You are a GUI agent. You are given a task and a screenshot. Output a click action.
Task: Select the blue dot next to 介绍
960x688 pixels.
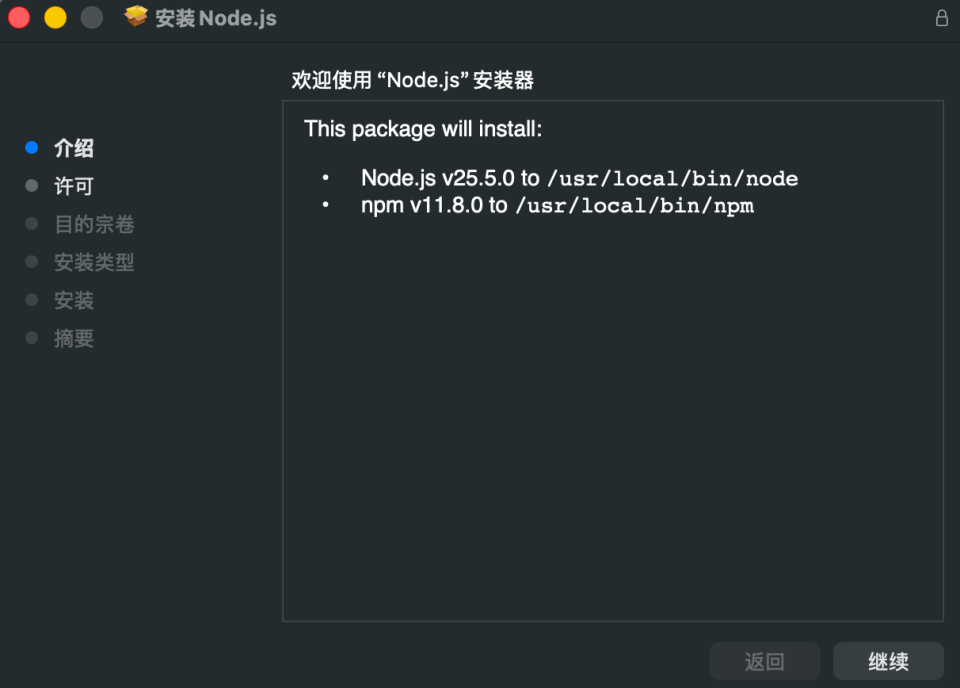pyautogui.click(x=31, y=147)
